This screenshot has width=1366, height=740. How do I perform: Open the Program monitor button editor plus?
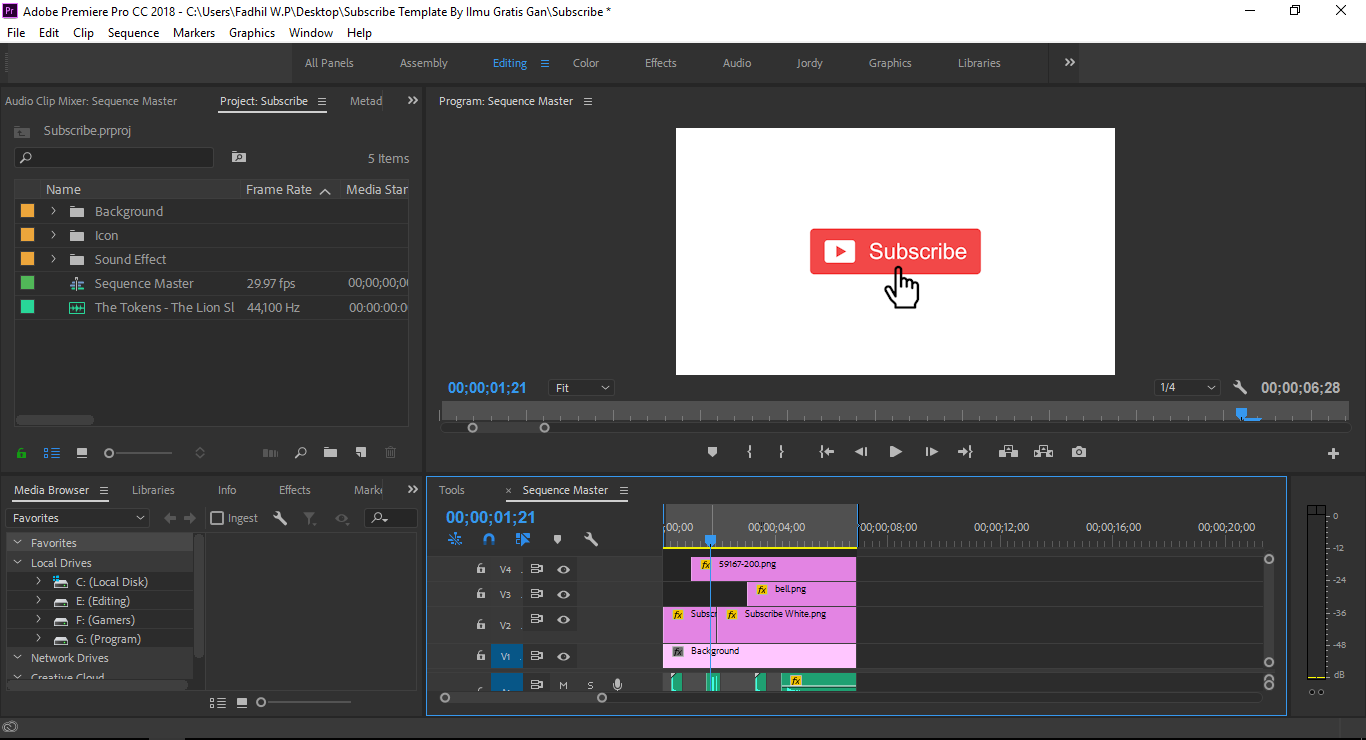pos(1333,453)
